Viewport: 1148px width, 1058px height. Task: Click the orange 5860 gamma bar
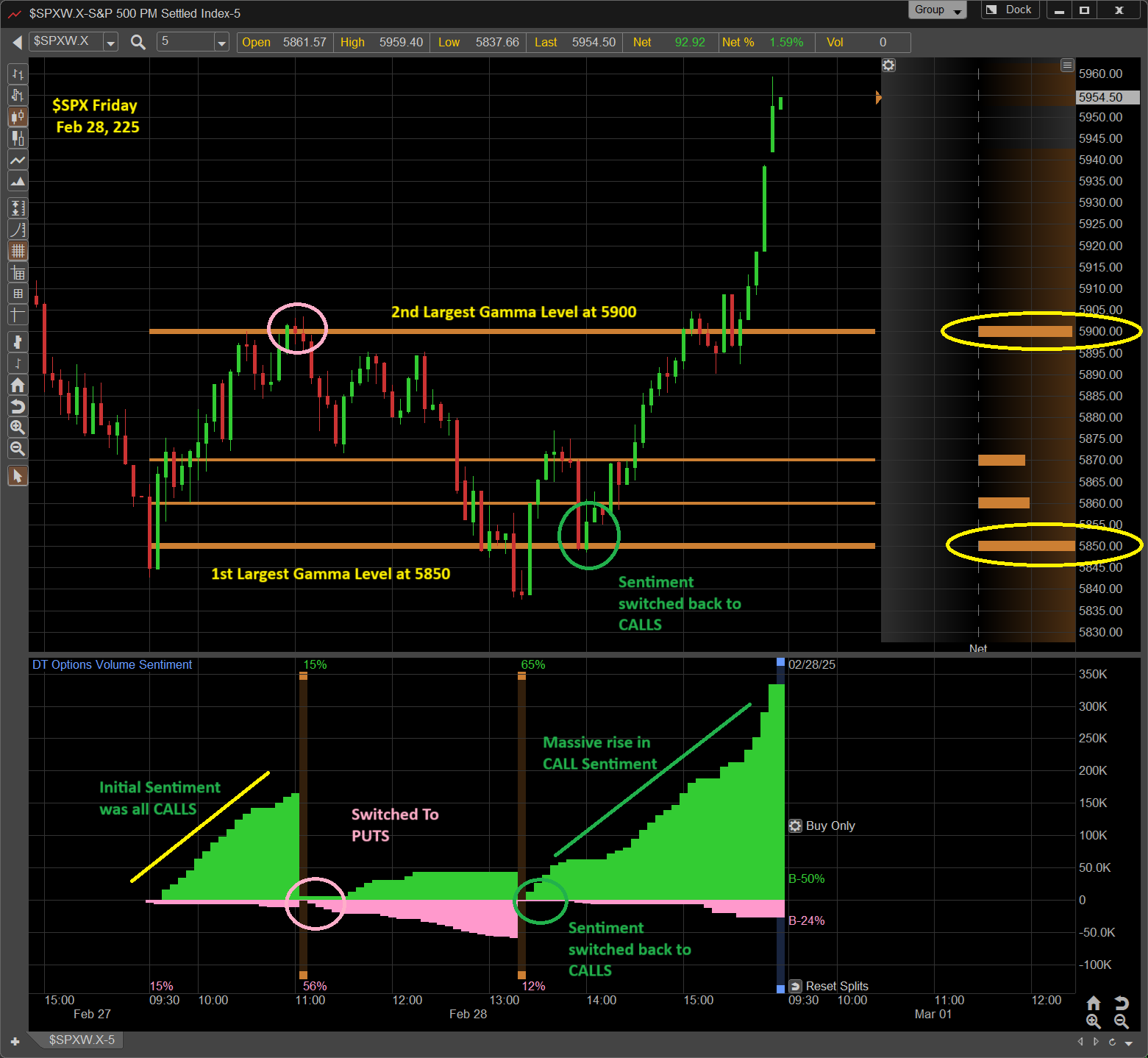point(1004,503)
